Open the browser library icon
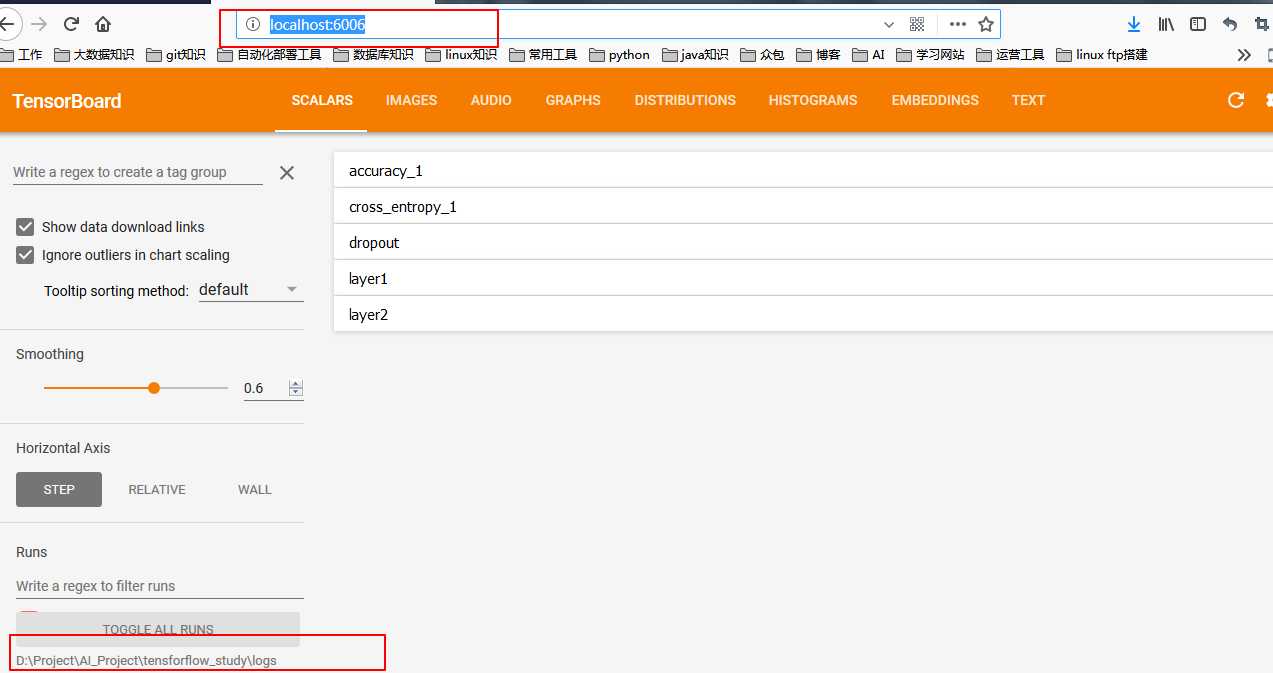This screenshot has height=673, width=1273. pyautogui.click(x=1166, y=24)
